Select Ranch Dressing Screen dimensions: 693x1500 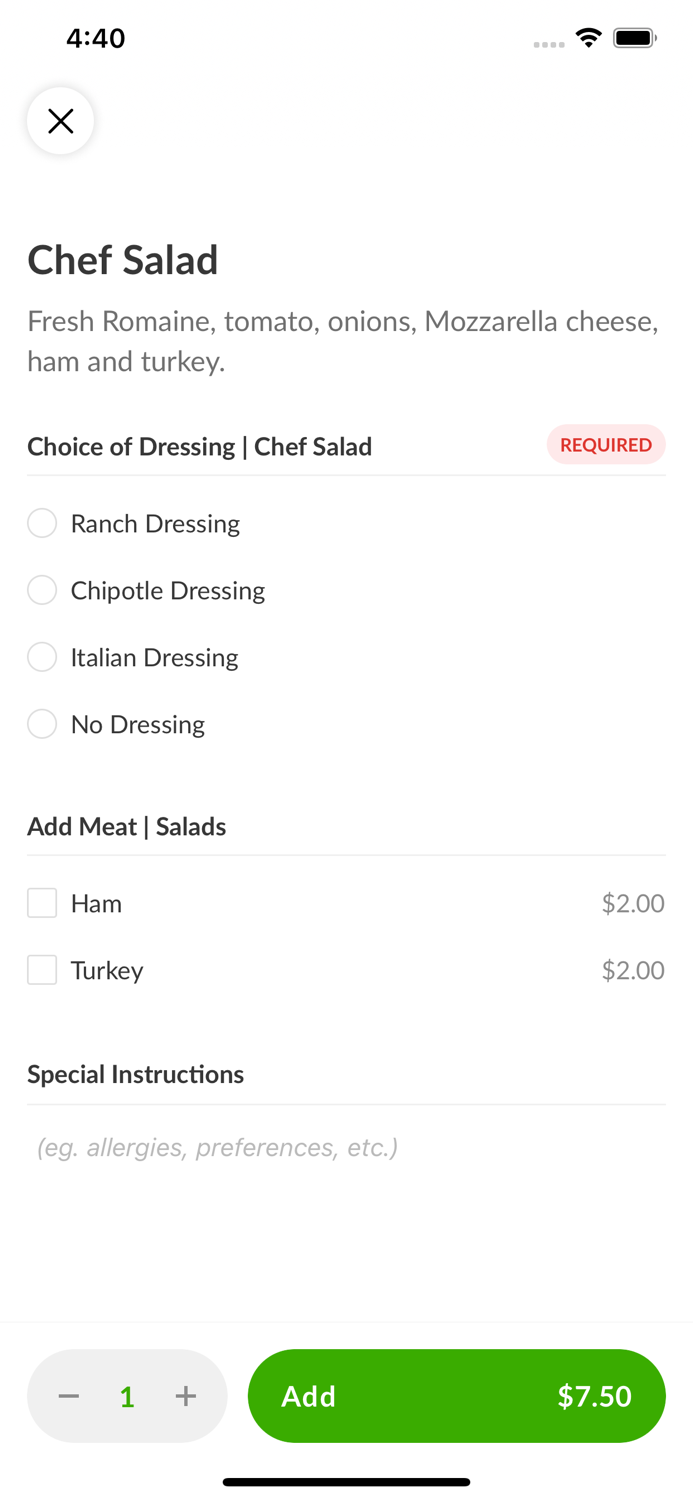pyautogui.click(x=42, y=523)
